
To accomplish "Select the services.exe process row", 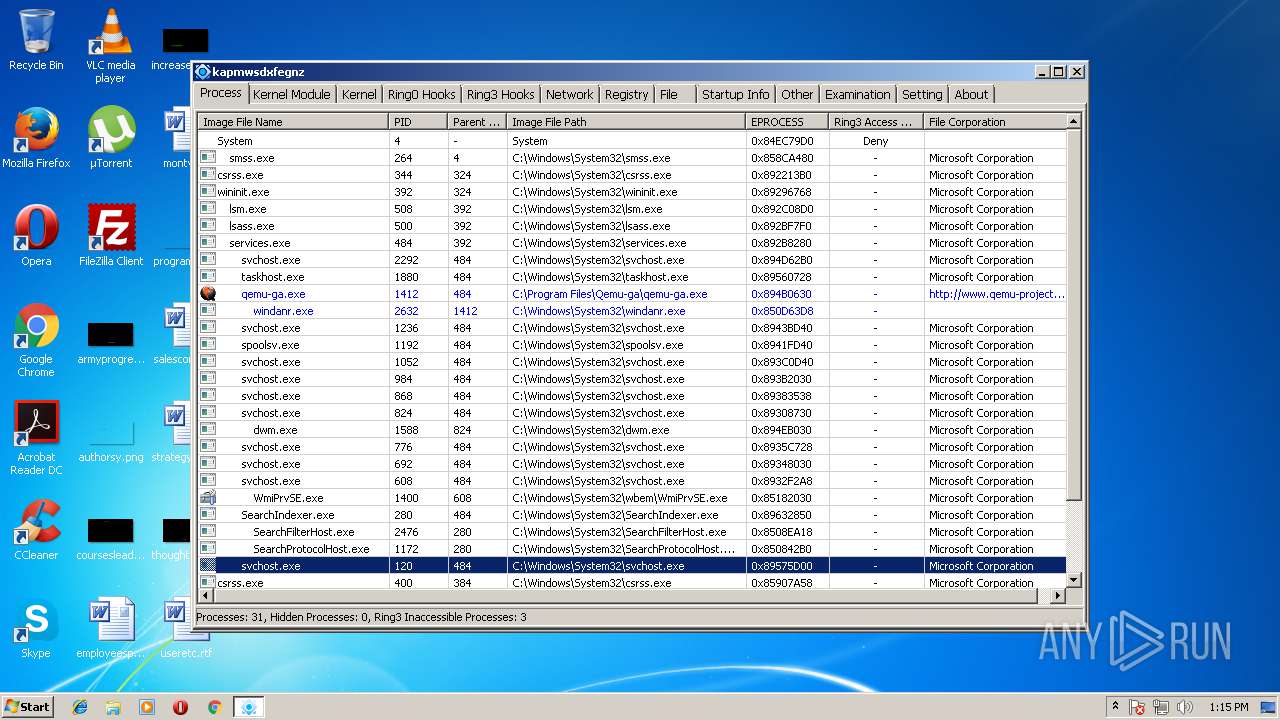I will point(632,243).
